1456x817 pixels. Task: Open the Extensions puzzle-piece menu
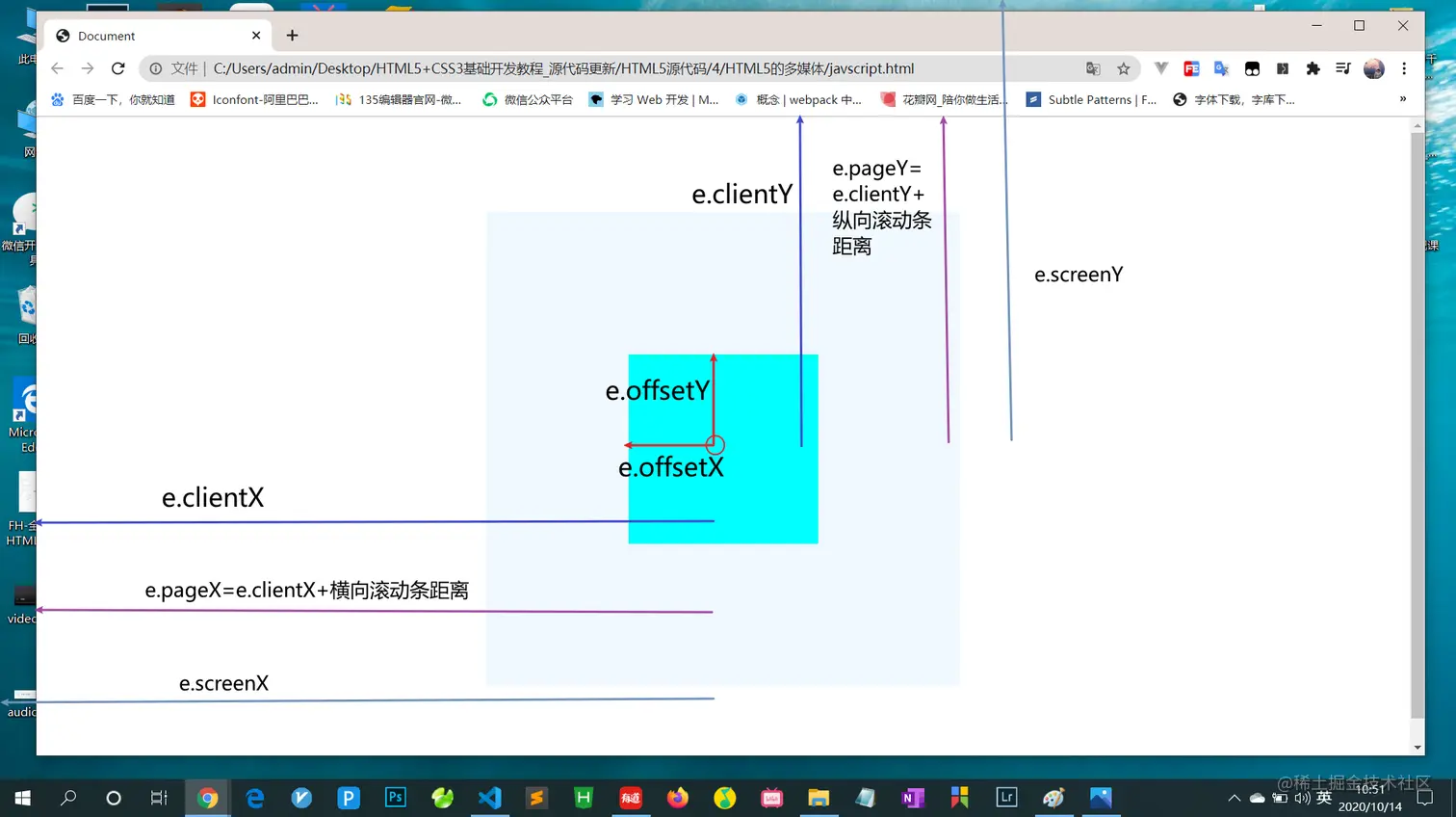point(1313,68)
